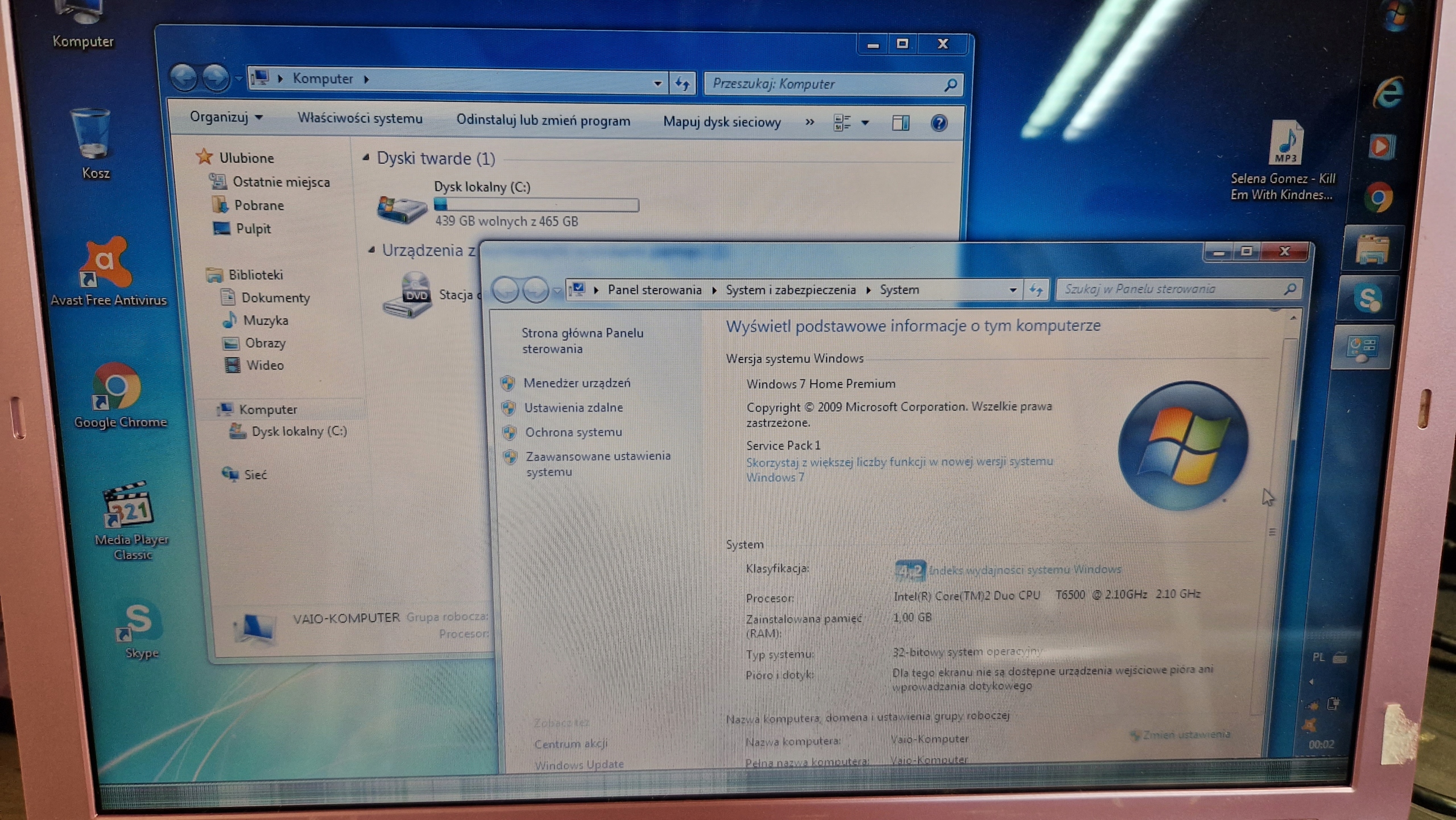1456x820 pixels.
Task: Open Właściwości systemu toolbar item
Action: click(359, 118)
